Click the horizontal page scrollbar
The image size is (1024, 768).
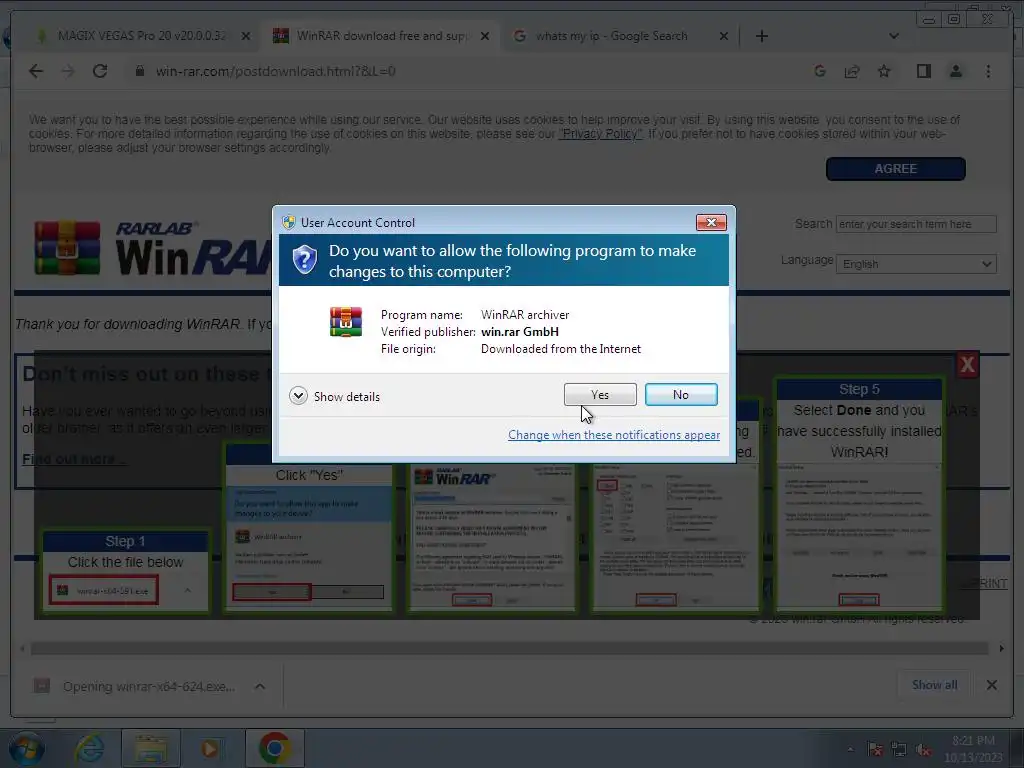509,648
